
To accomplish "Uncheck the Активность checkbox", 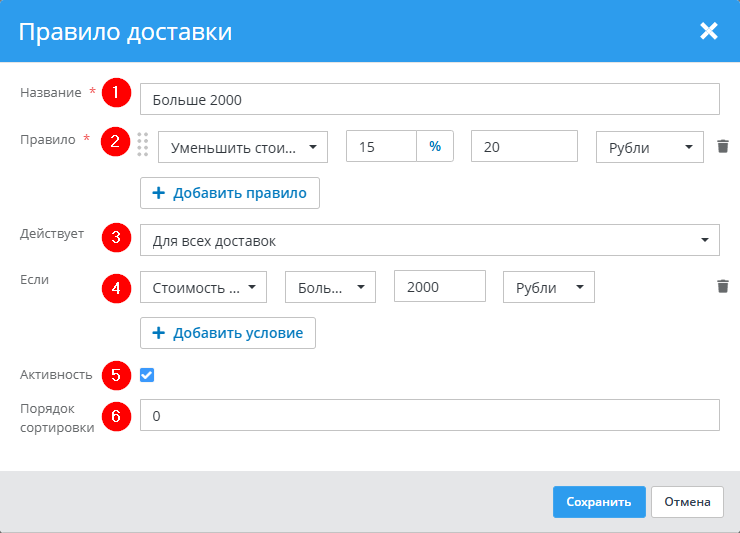I will click(147, 375).
